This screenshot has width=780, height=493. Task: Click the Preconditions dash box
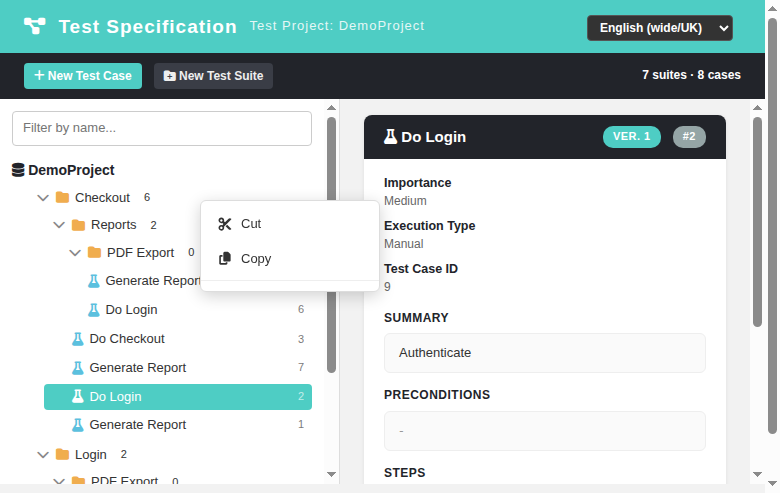(545, 431)
